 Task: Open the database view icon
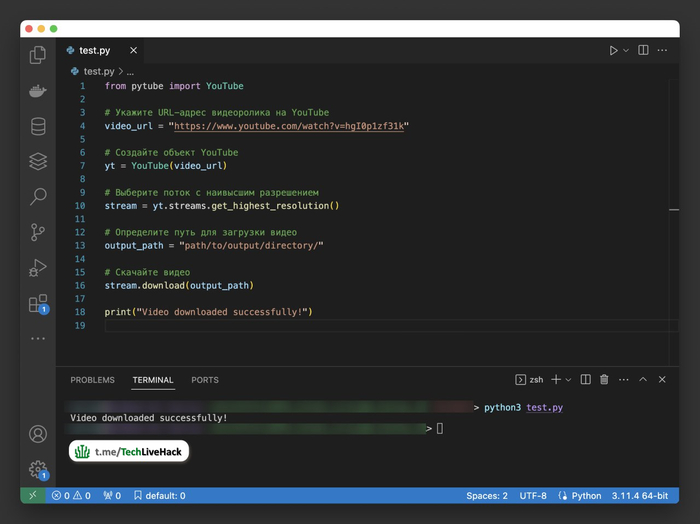tap(38, 127)
